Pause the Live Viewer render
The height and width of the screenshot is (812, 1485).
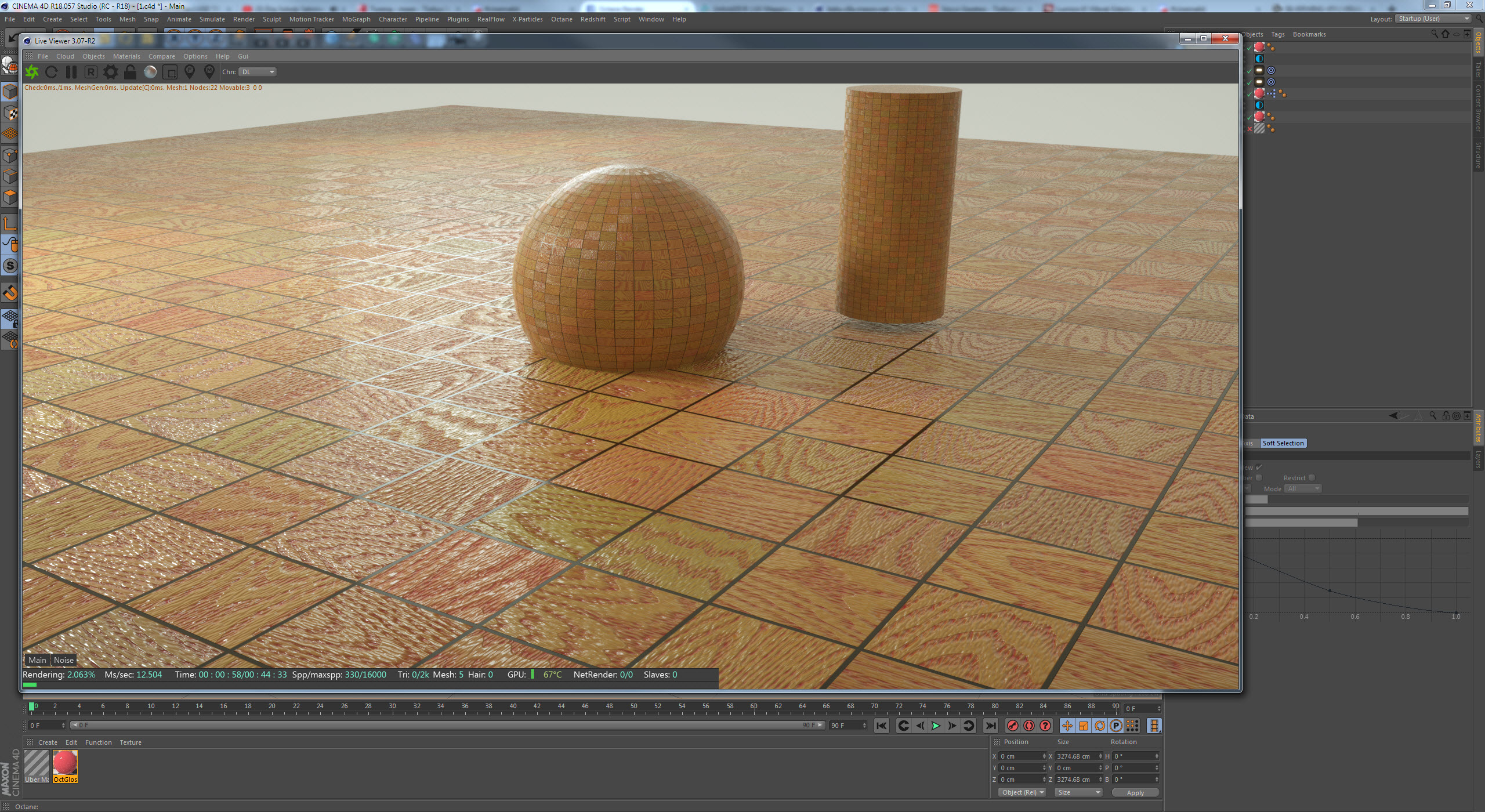click(x=71, y=72)
